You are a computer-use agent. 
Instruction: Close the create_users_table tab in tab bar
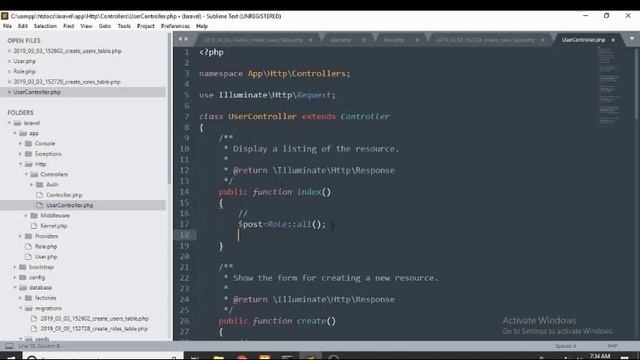pyautogui.click(x=311, y=40)
